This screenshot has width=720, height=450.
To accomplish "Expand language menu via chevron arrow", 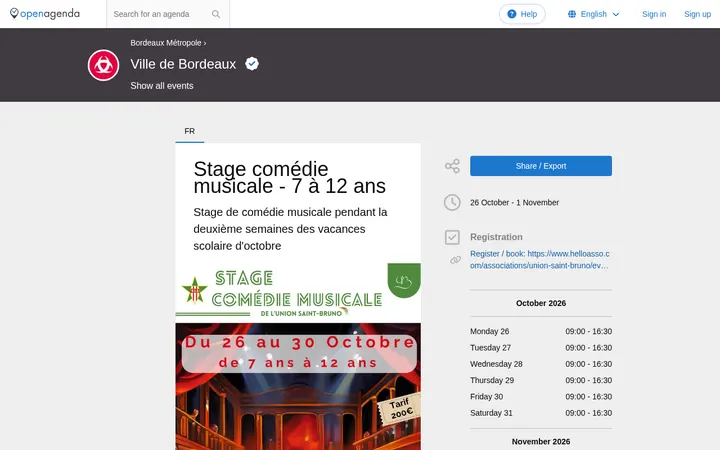I will (616, 14).
